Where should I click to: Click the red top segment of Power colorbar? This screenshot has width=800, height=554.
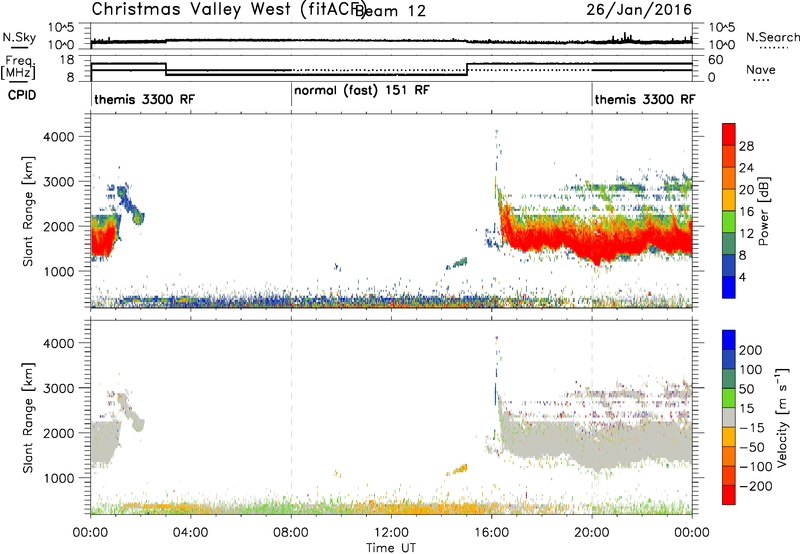tap(729, 134)
